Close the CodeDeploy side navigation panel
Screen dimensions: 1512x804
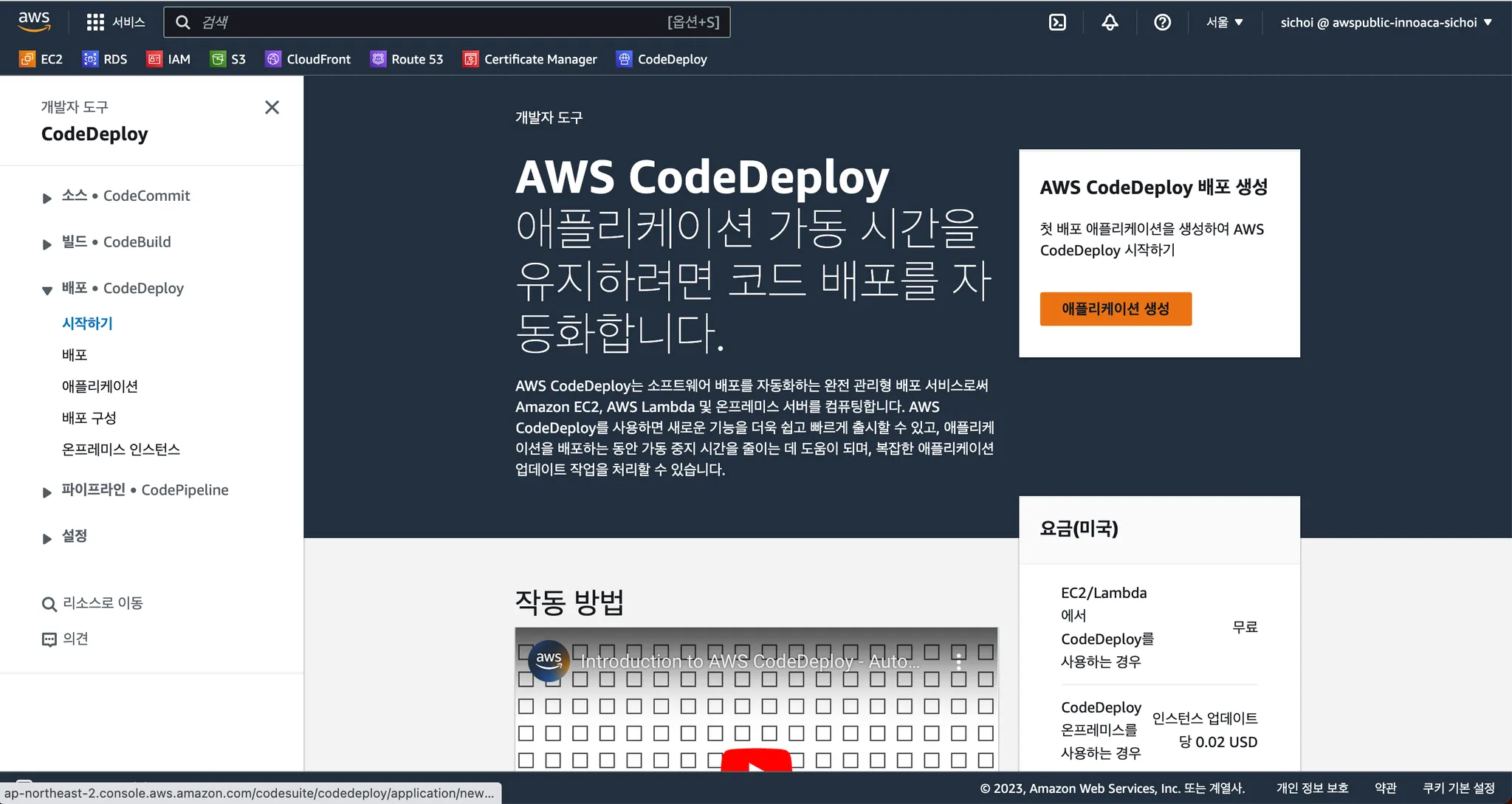pos(272,108)
